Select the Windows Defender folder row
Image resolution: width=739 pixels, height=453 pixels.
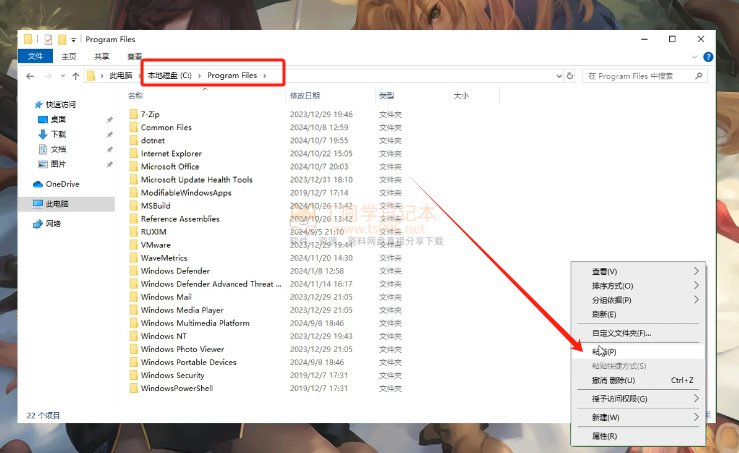(175, 271)
